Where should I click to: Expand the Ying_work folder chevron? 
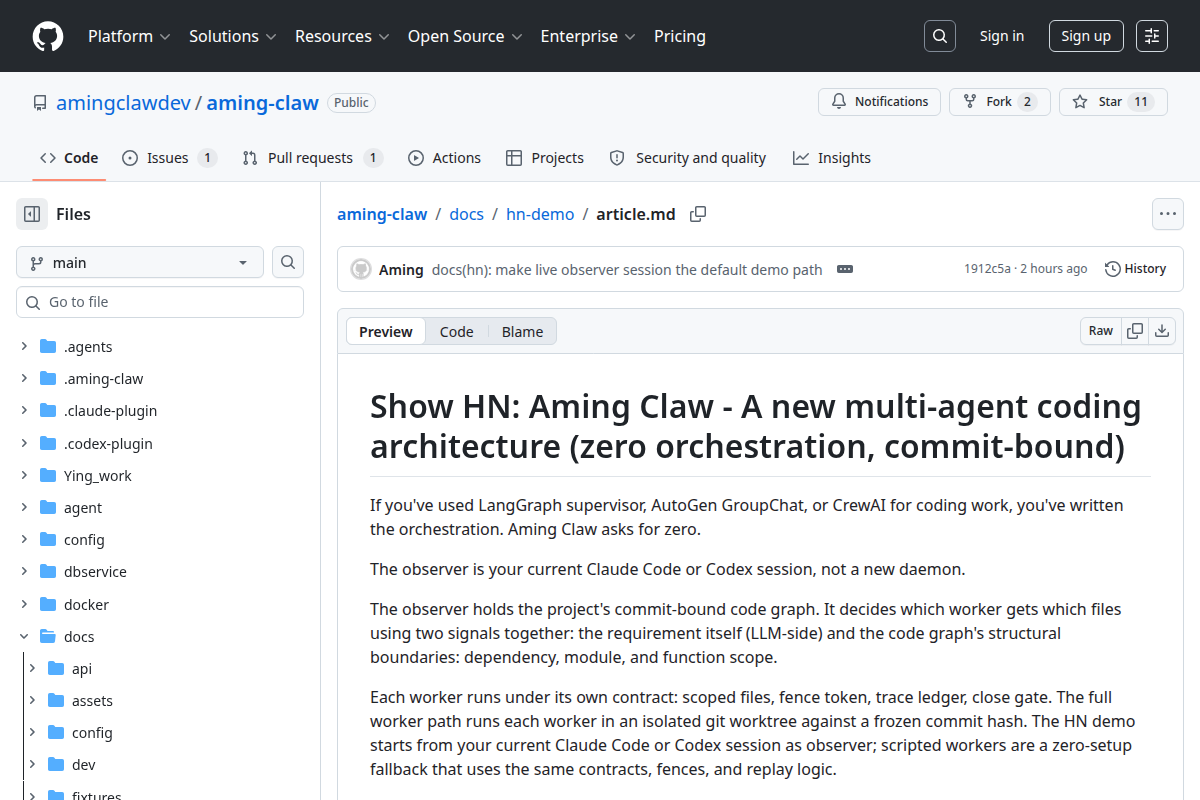(24, 476)
